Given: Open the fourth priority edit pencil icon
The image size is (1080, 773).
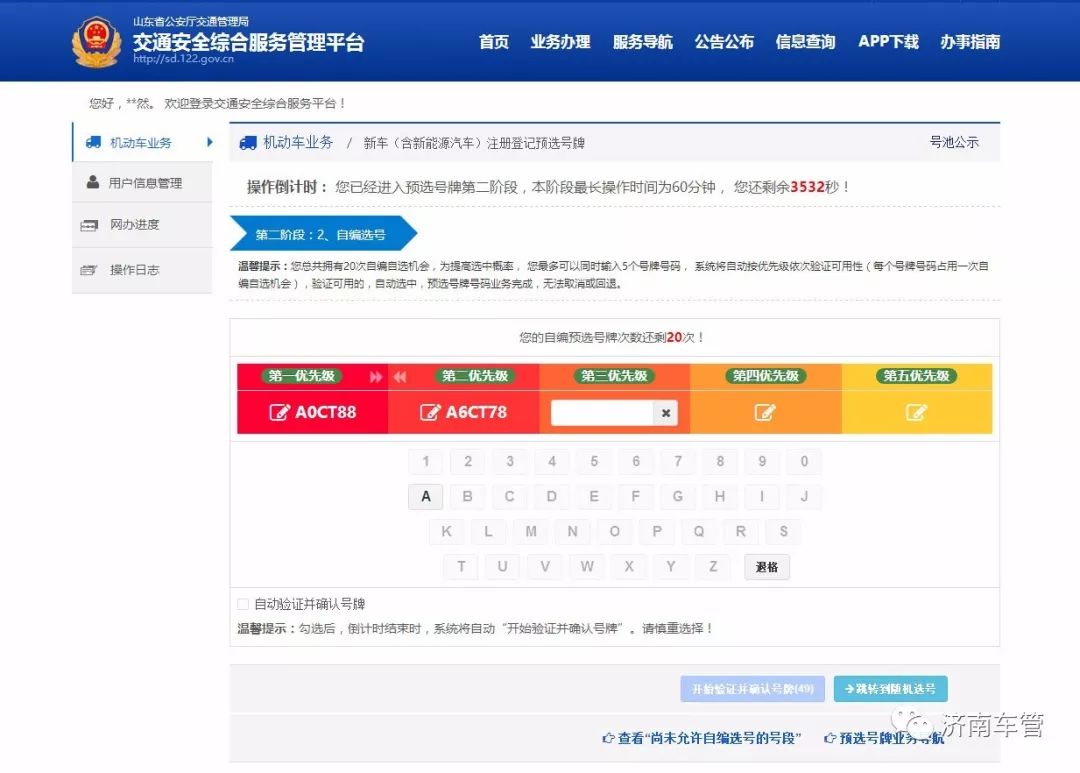Looking at the screenshot, I should coord(765,411).
